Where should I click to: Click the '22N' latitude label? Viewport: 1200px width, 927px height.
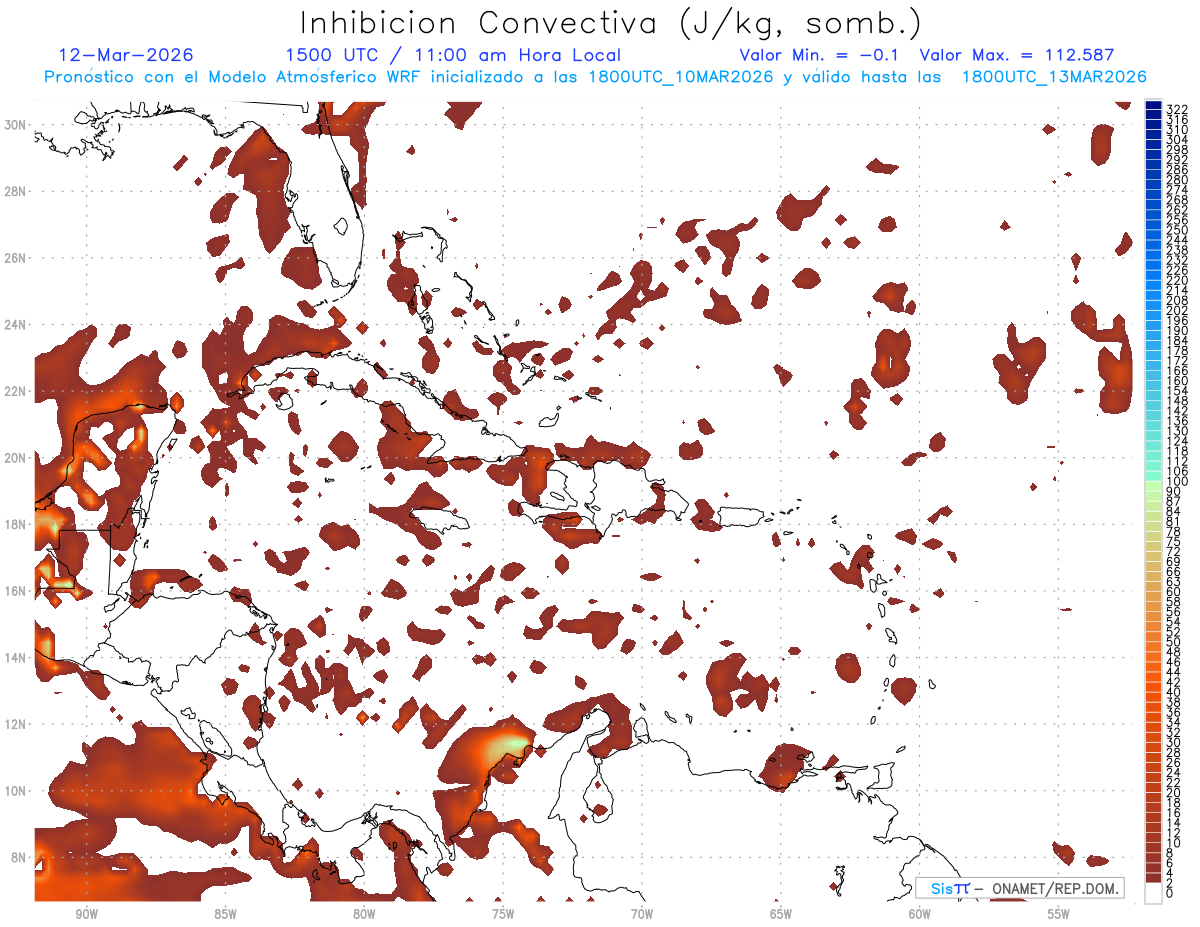coord(16,391)
